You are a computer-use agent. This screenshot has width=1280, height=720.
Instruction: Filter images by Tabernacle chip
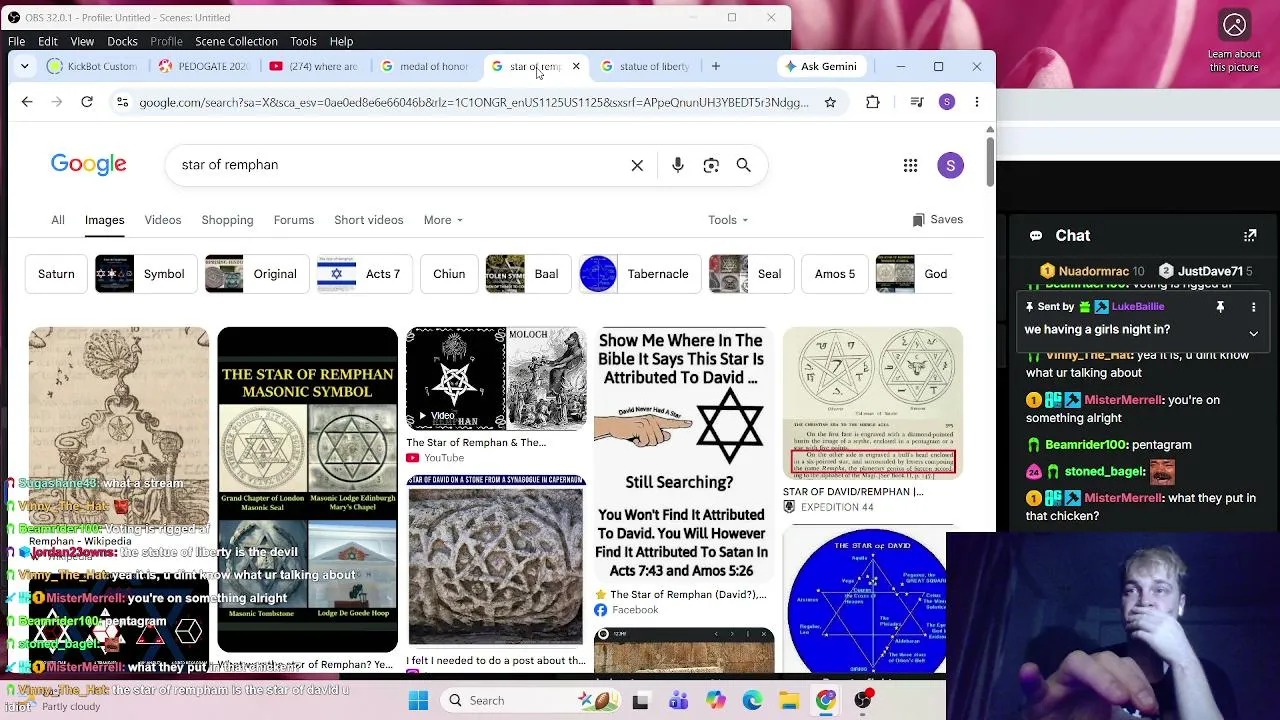[x=639, y=274]
